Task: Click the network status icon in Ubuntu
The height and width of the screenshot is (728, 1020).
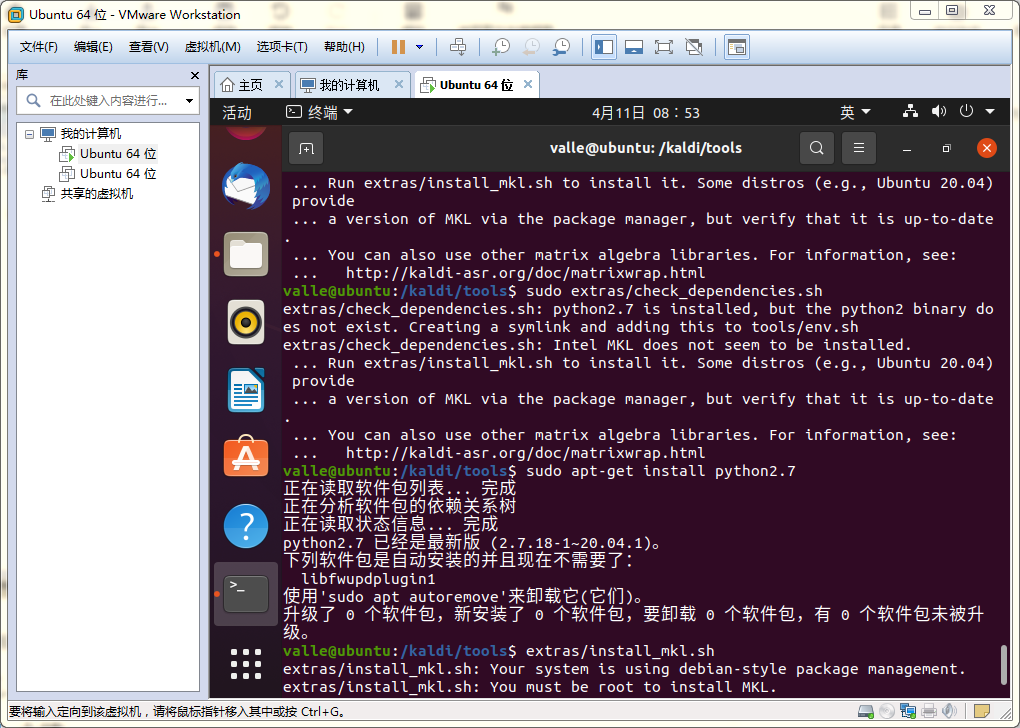Action: (911, 112)
